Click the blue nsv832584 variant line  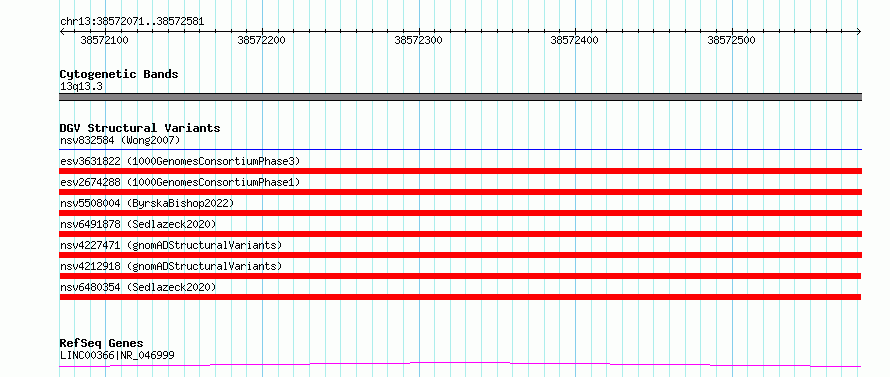coord(461,150)
